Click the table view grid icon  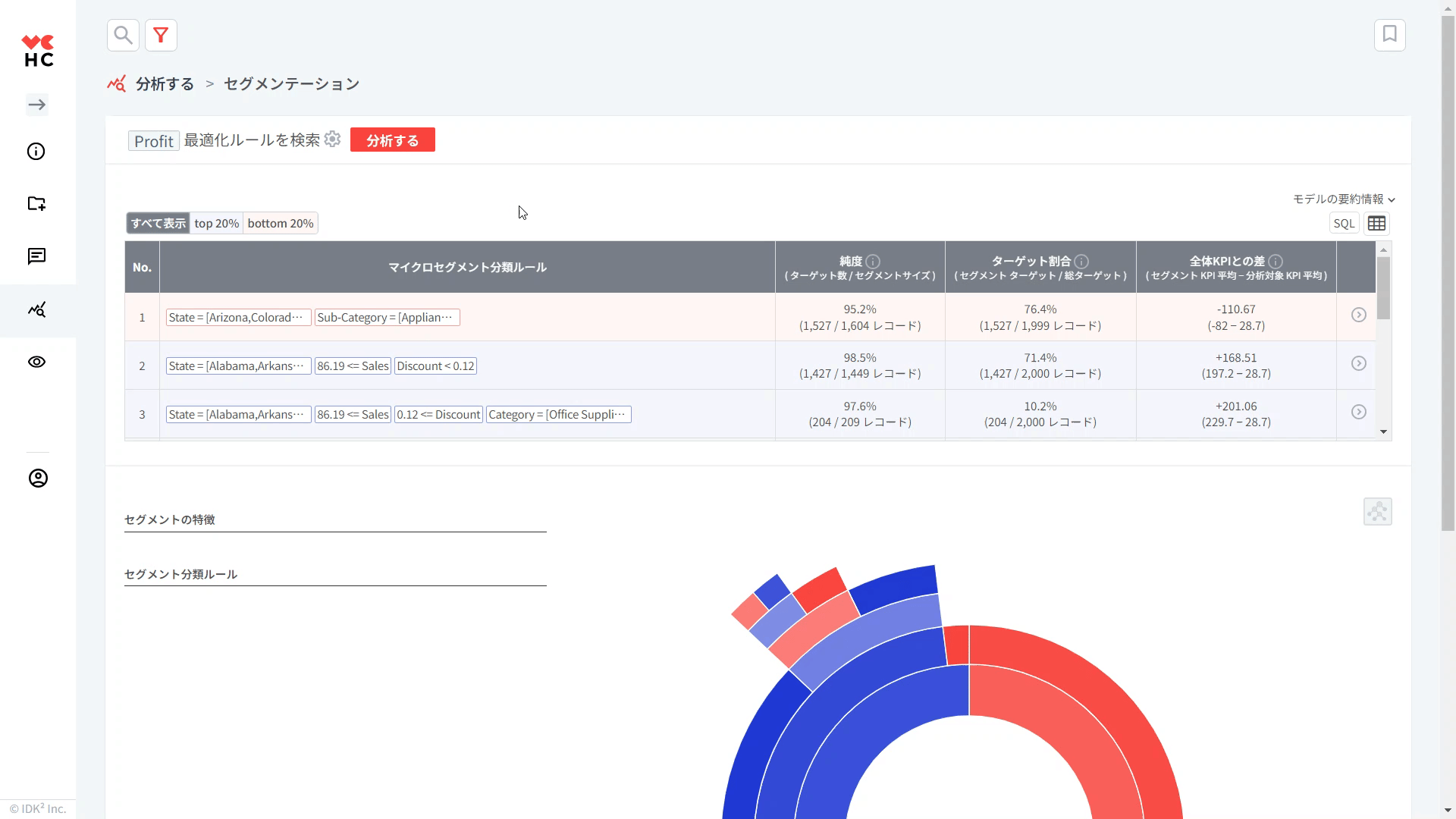tap(1376, 223)
